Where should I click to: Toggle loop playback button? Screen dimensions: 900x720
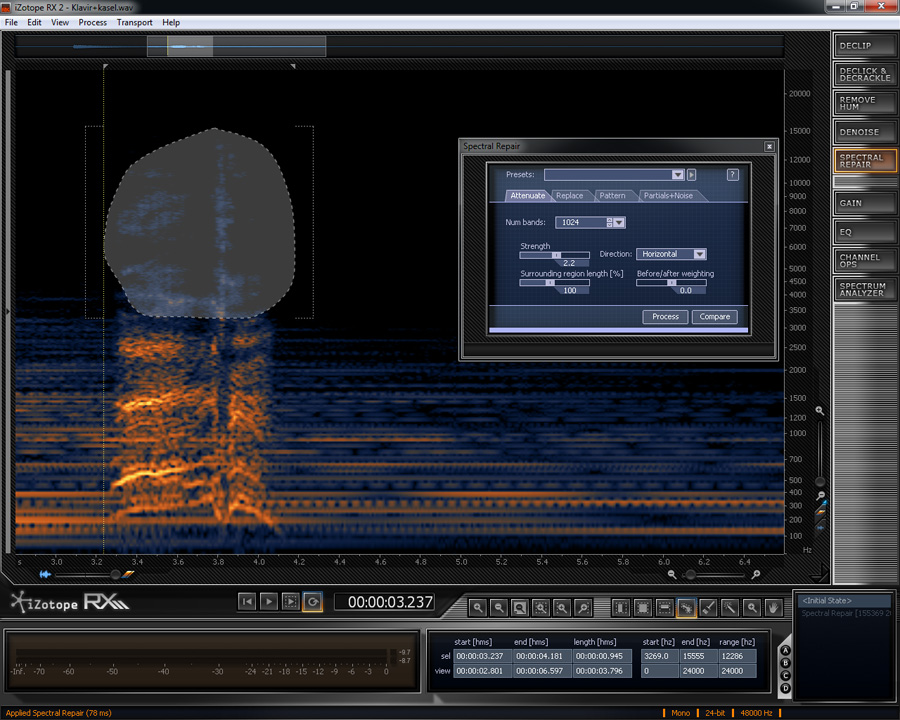(x=312, y=601)
